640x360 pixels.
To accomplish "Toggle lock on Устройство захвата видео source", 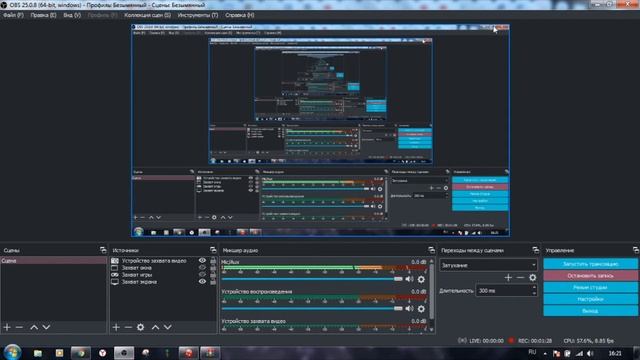I will (213, 260).
